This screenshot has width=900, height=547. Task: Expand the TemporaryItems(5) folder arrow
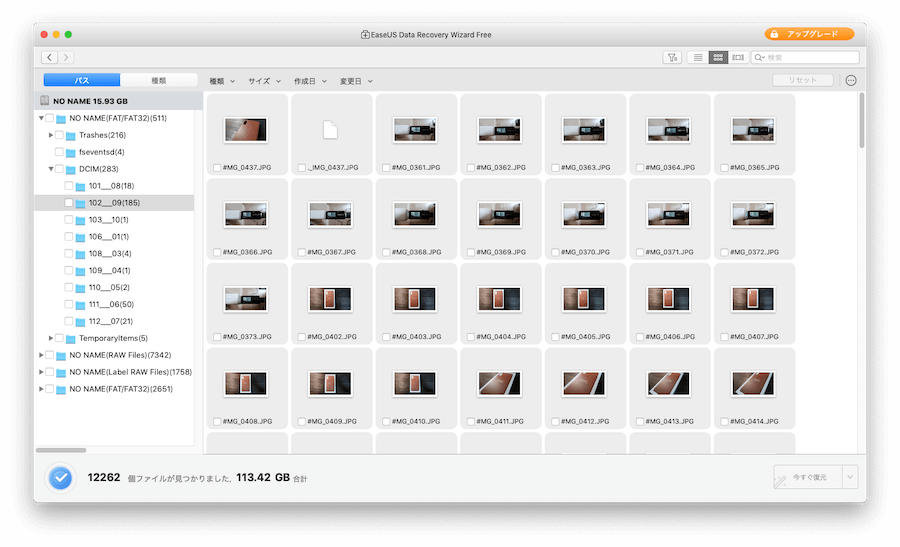pos(51,338)
